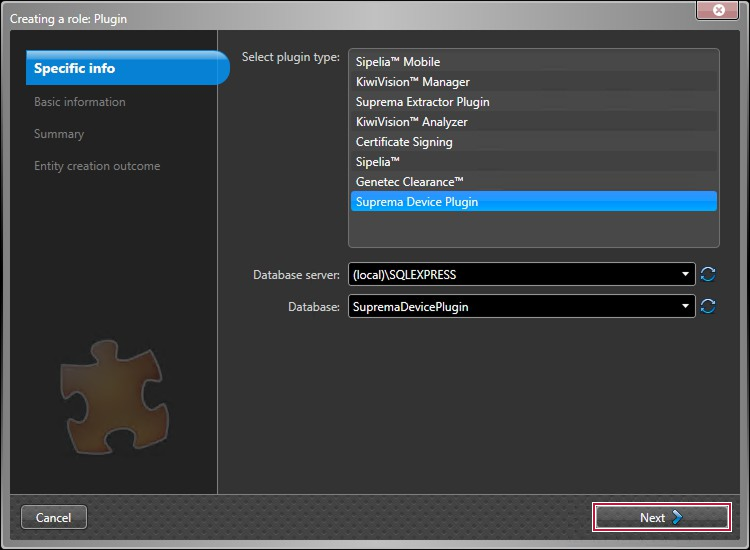The width and height of the screenshot is (750, 550).
Task: Refresh the Database list
Action: coord(708,307)
